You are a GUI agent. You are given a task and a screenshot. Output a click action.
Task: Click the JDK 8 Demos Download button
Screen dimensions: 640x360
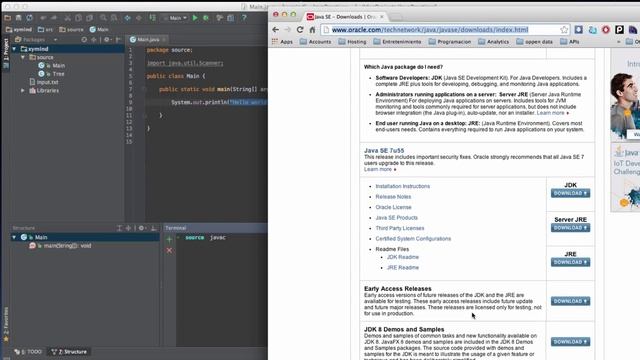(x=570, y=342)
